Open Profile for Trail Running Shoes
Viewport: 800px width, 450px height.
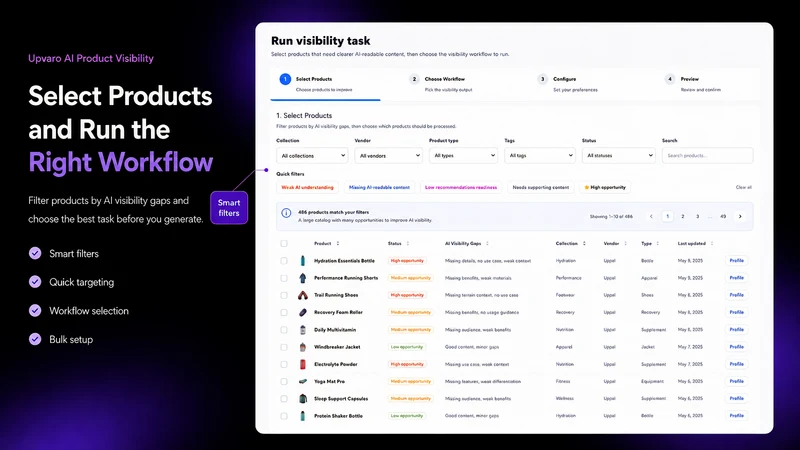(x=736, y=295)
